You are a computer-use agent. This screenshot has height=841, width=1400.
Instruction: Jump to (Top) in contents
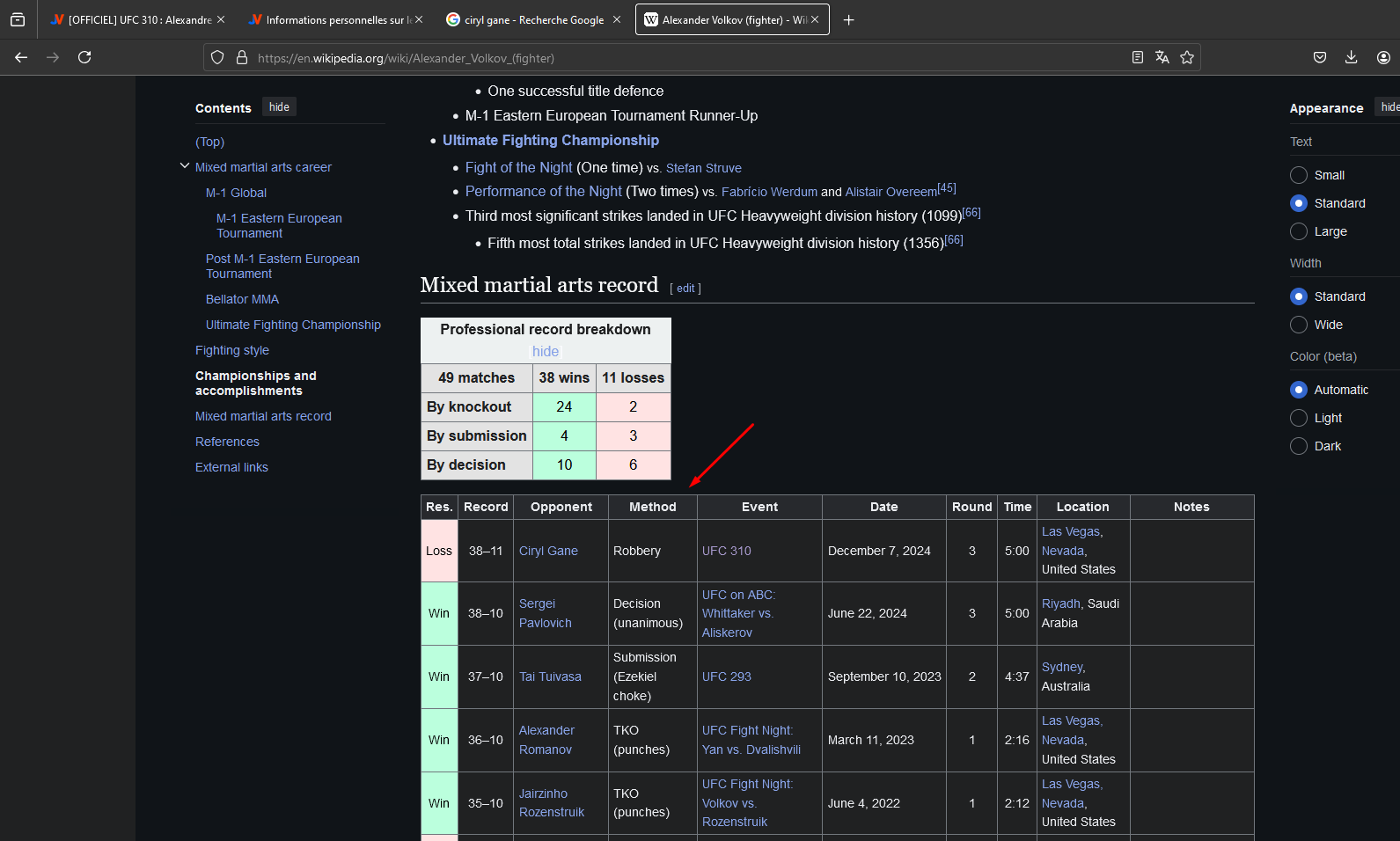tap(209, 142)
